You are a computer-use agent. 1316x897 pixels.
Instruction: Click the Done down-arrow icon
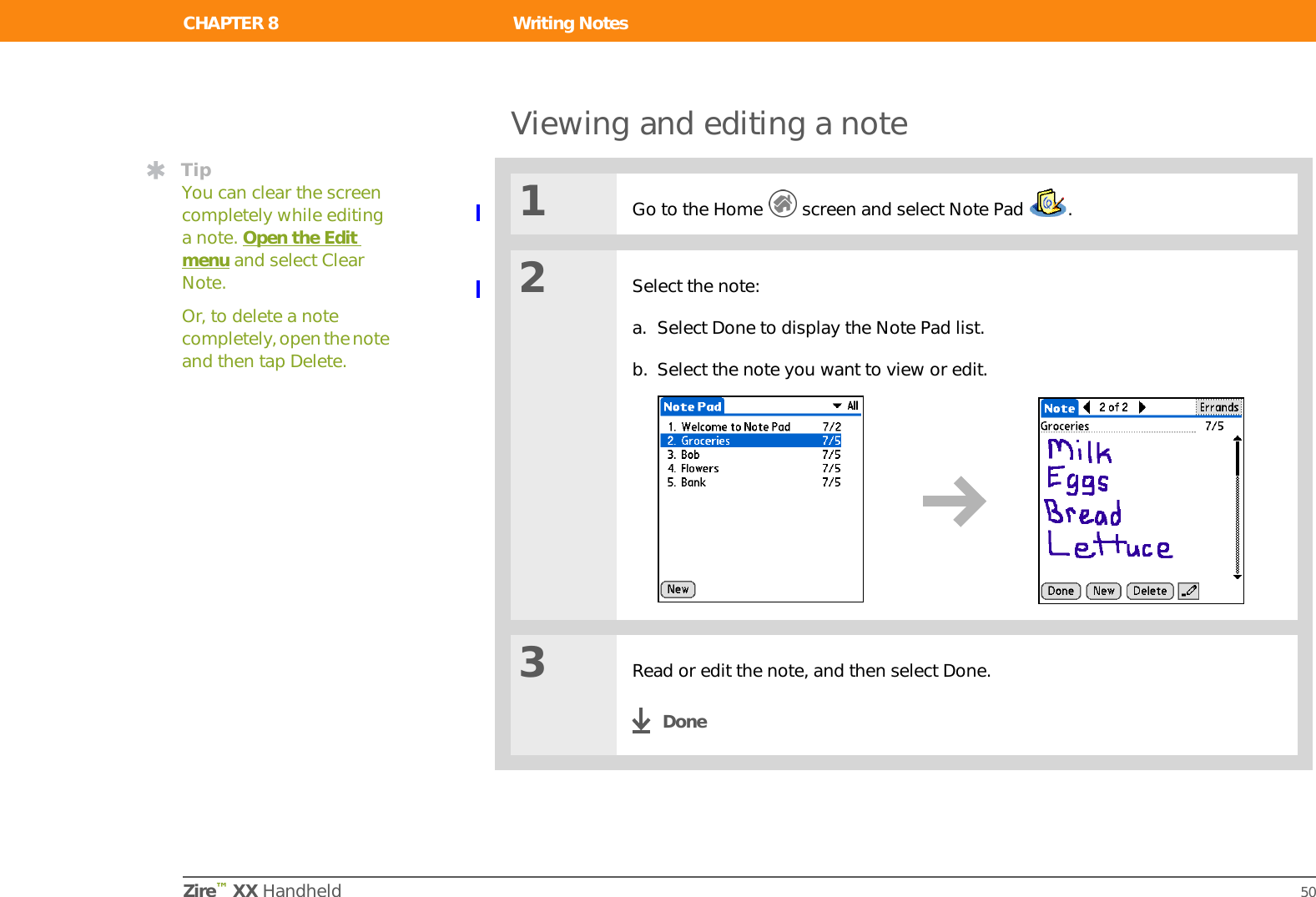tap(641, 721)
